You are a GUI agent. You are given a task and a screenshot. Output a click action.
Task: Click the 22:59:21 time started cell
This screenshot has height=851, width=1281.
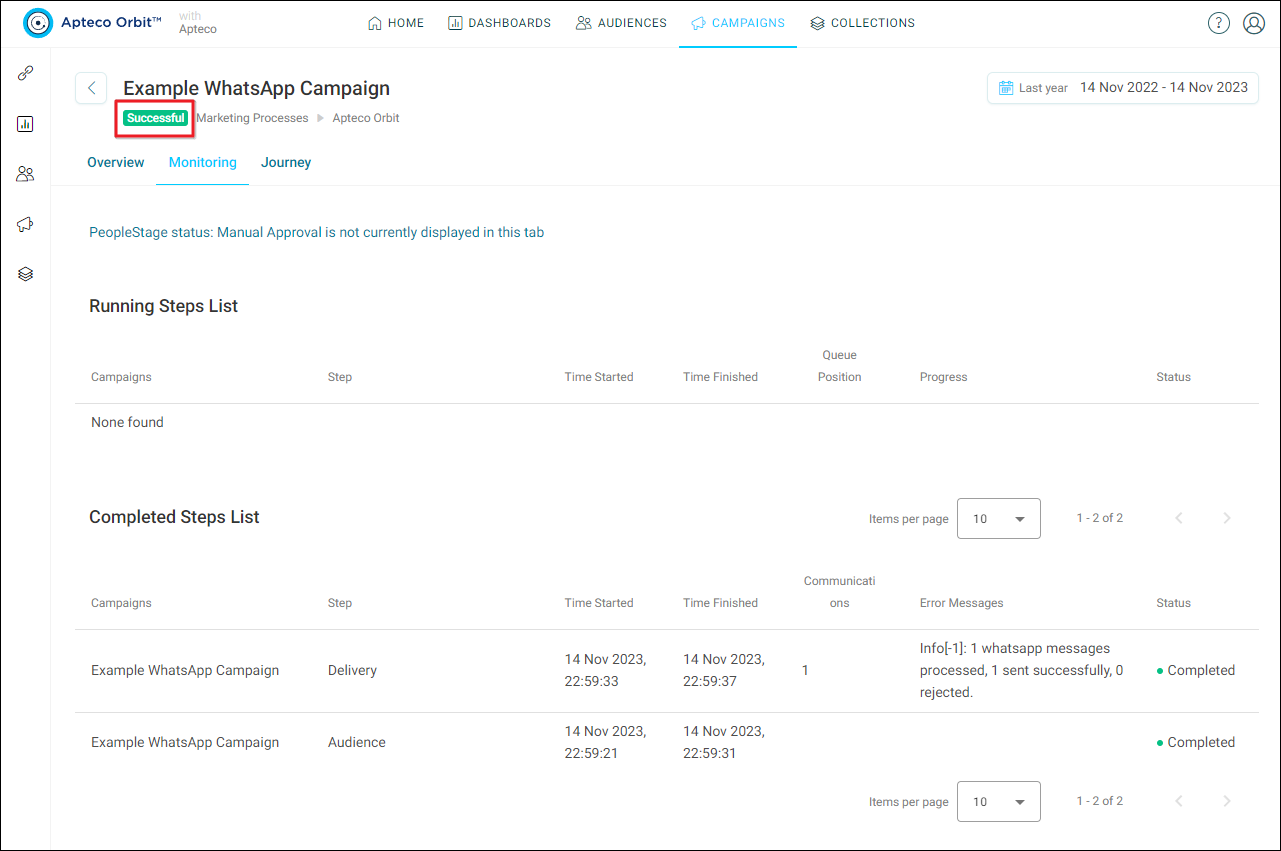(605, 742)
